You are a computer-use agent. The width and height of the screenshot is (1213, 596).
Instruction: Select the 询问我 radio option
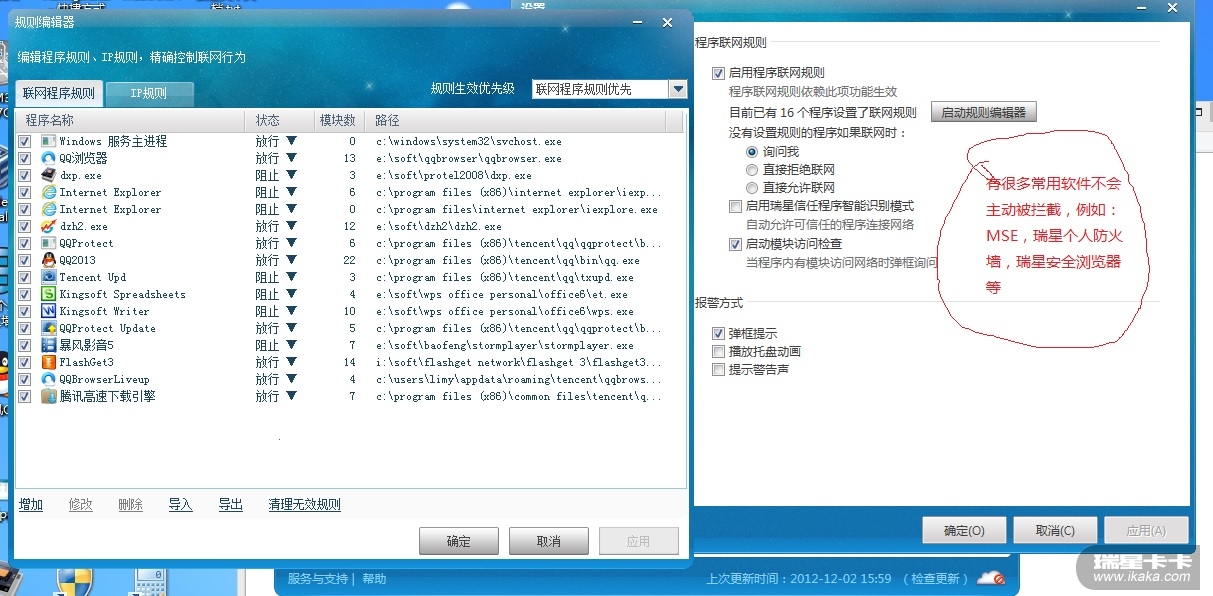pyautogui.click(x=752, y=152)
